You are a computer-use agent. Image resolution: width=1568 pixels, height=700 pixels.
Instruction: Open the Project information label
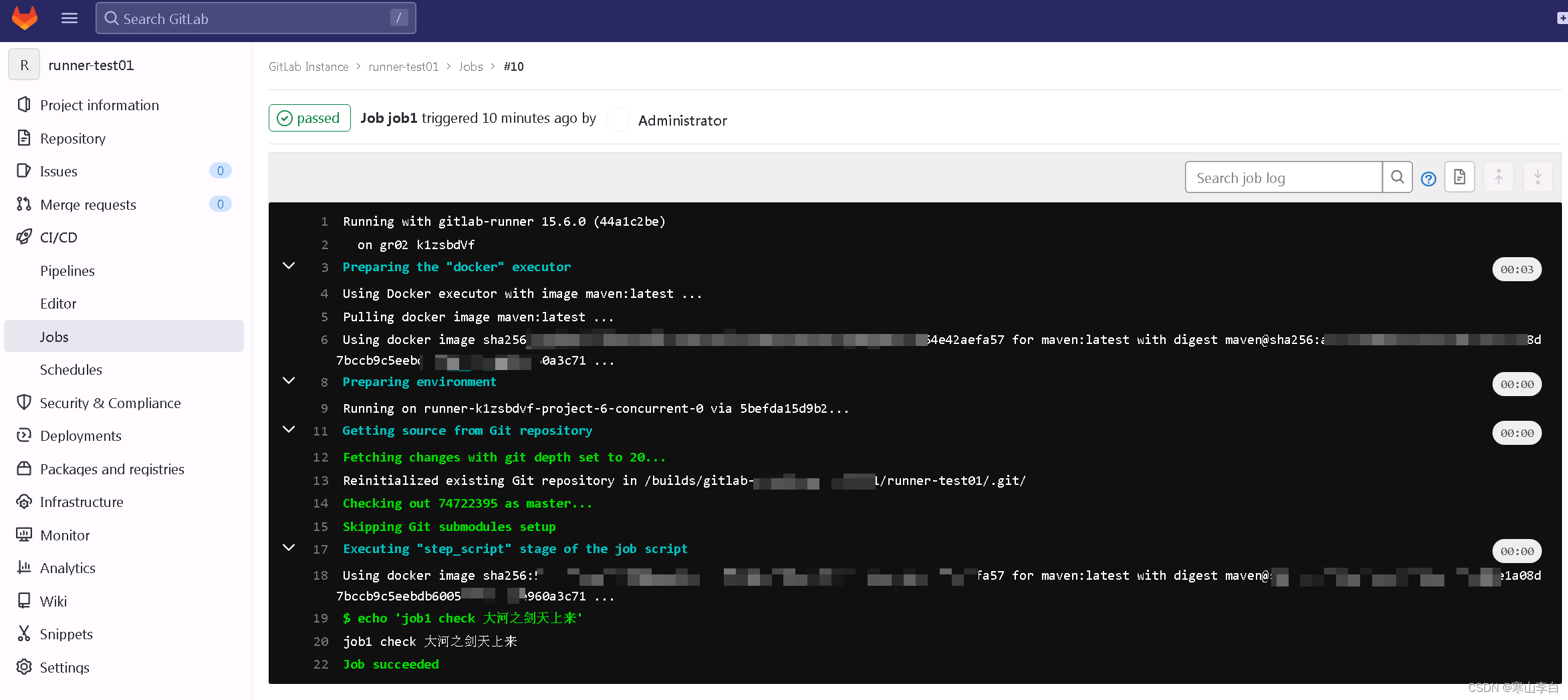[100, 105]
